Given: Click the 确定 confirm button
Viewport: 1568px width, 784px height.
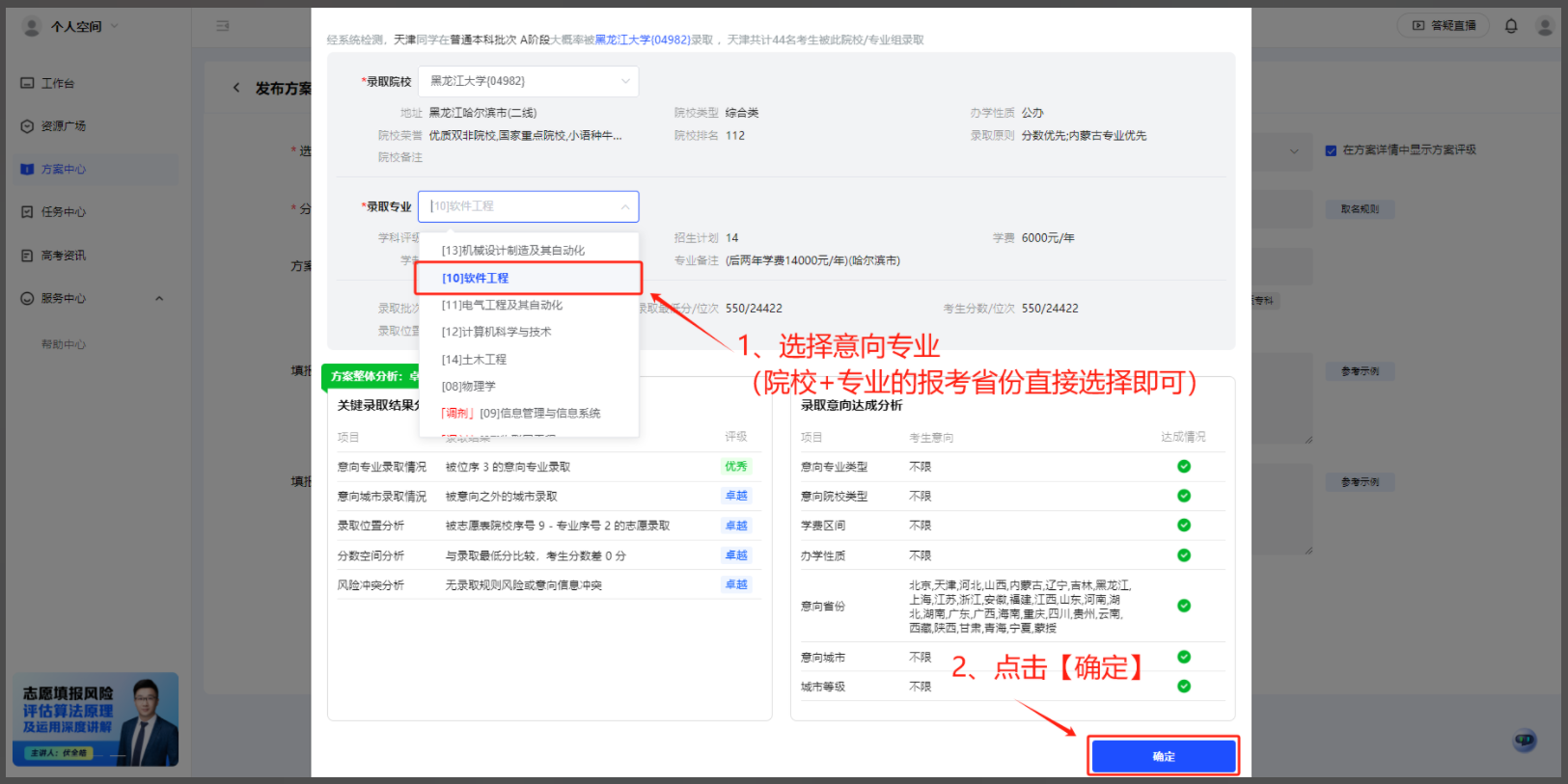Looking at the screenshot, I should point(1163,756).
